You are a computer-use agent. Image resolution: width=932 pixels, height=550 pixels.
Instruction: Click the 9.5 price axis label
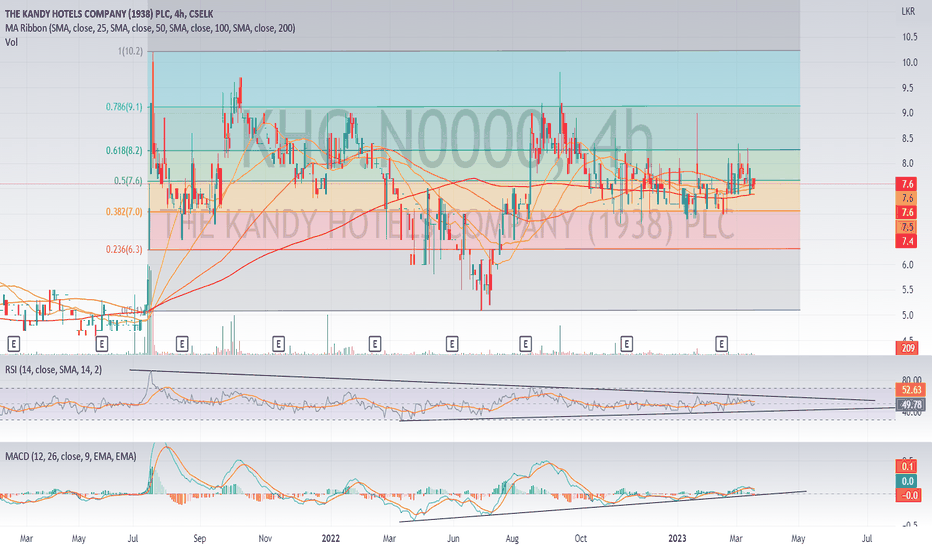[908, 88]
